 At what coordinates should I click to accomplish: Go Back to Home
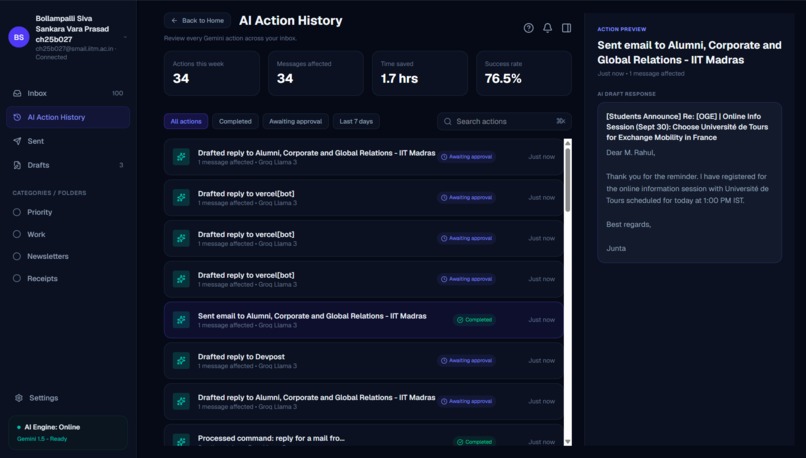point(198,21)
